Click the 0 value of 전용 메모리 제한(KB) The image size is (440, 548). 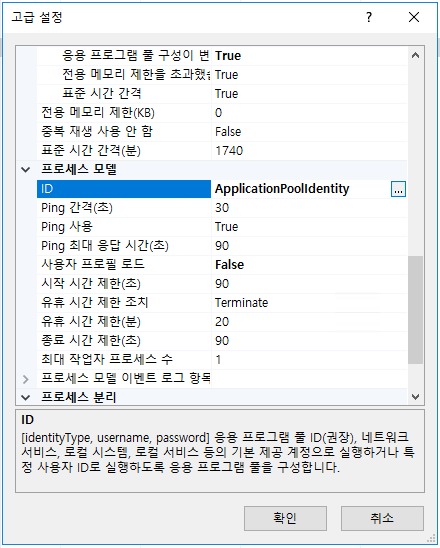tap(309, 113)
